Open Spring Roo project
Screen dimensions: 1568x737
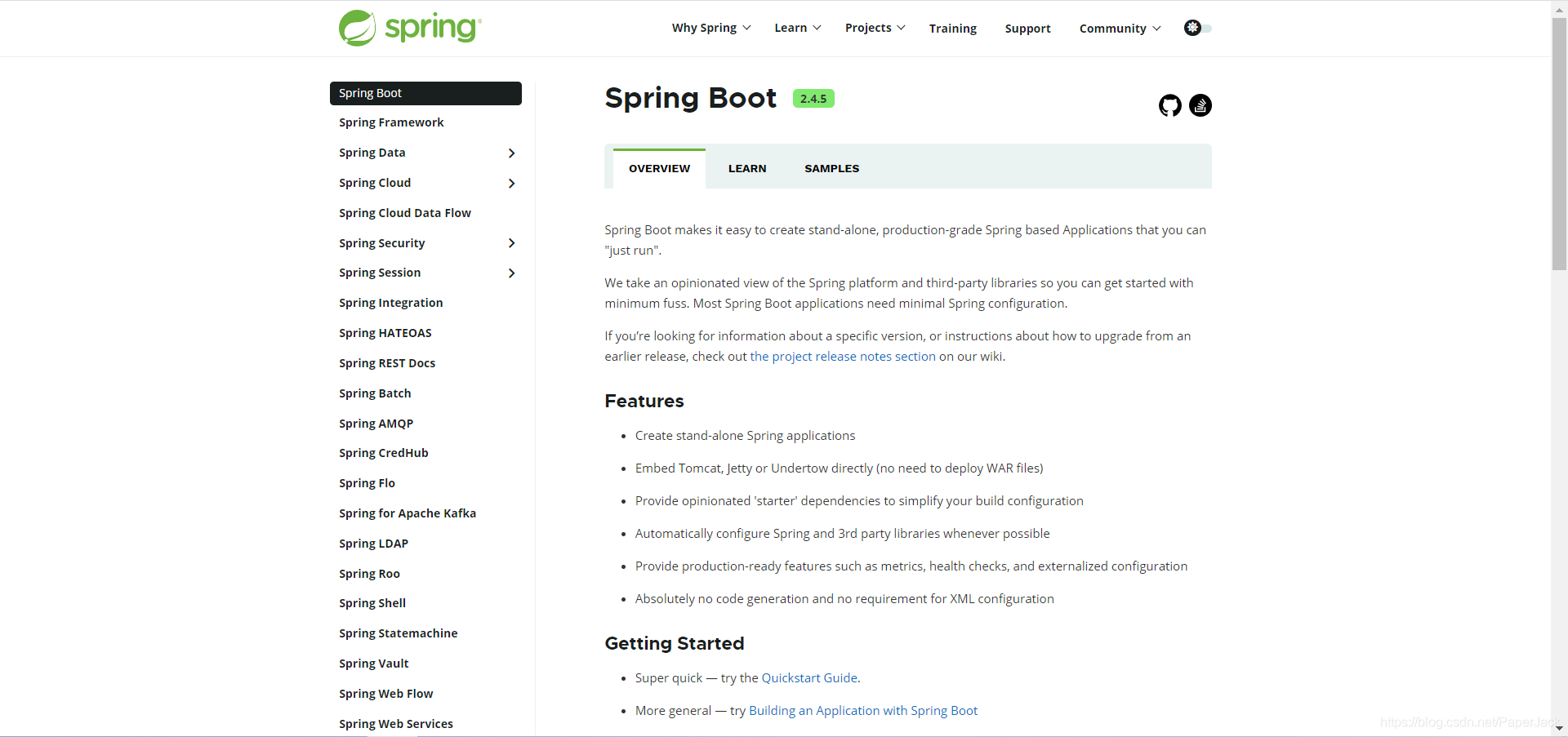369,574
